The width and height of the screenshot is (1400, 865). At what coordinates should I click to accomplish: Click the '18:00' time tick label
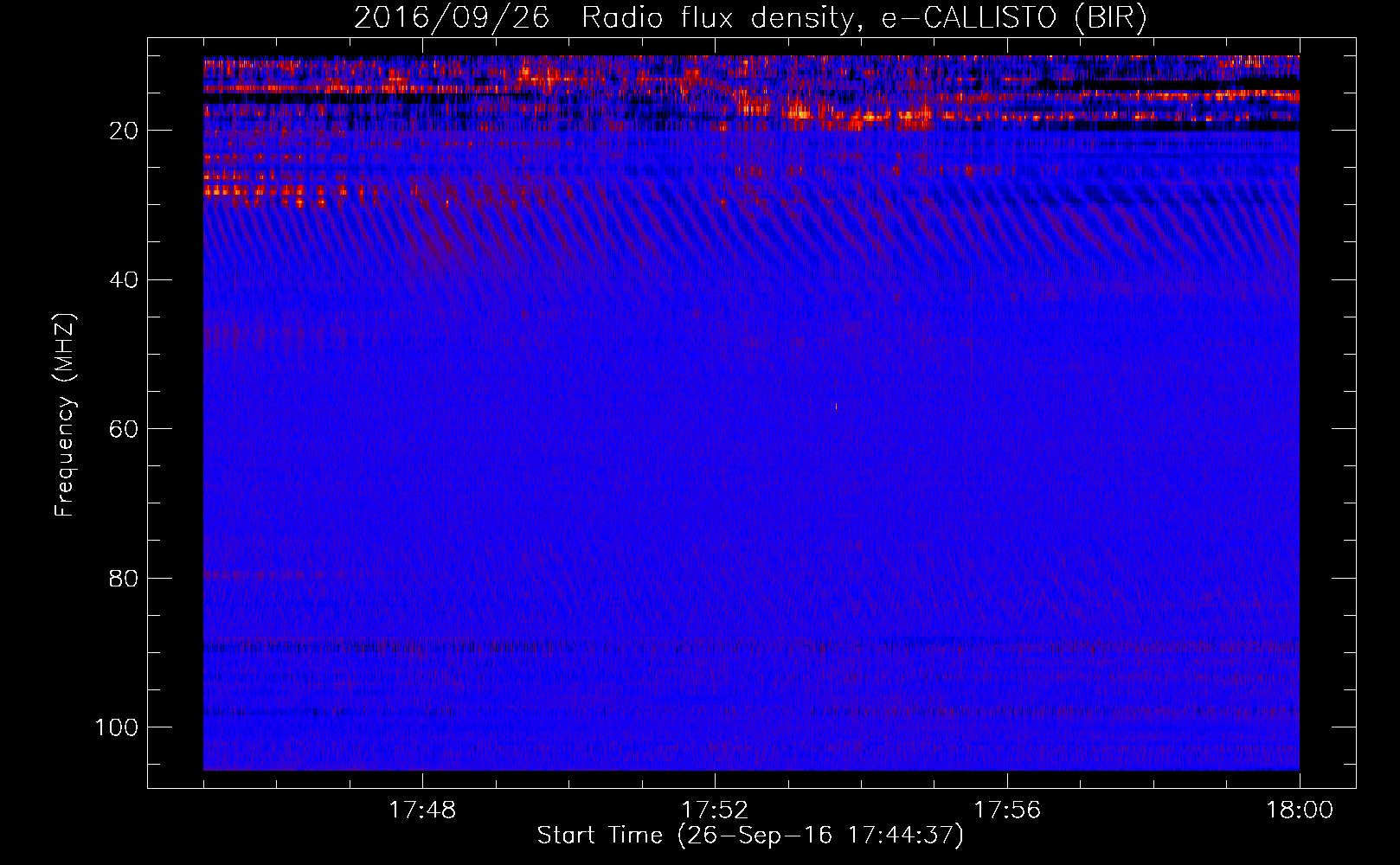1300,811
